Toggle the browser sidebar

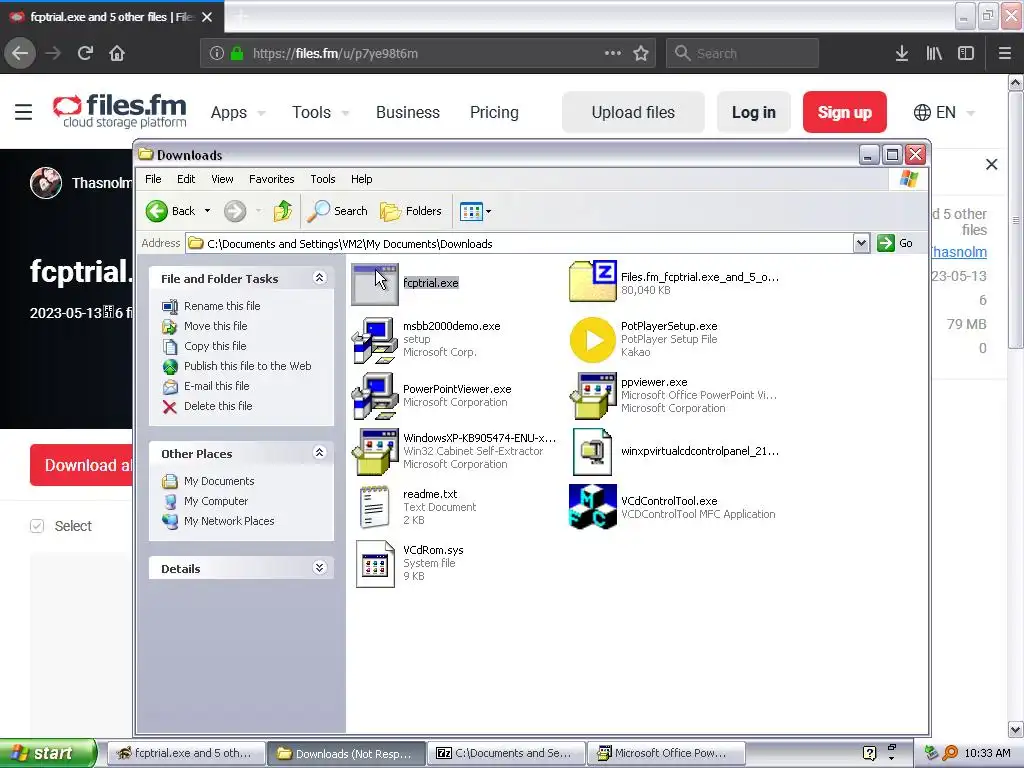[x=966, y=53]
